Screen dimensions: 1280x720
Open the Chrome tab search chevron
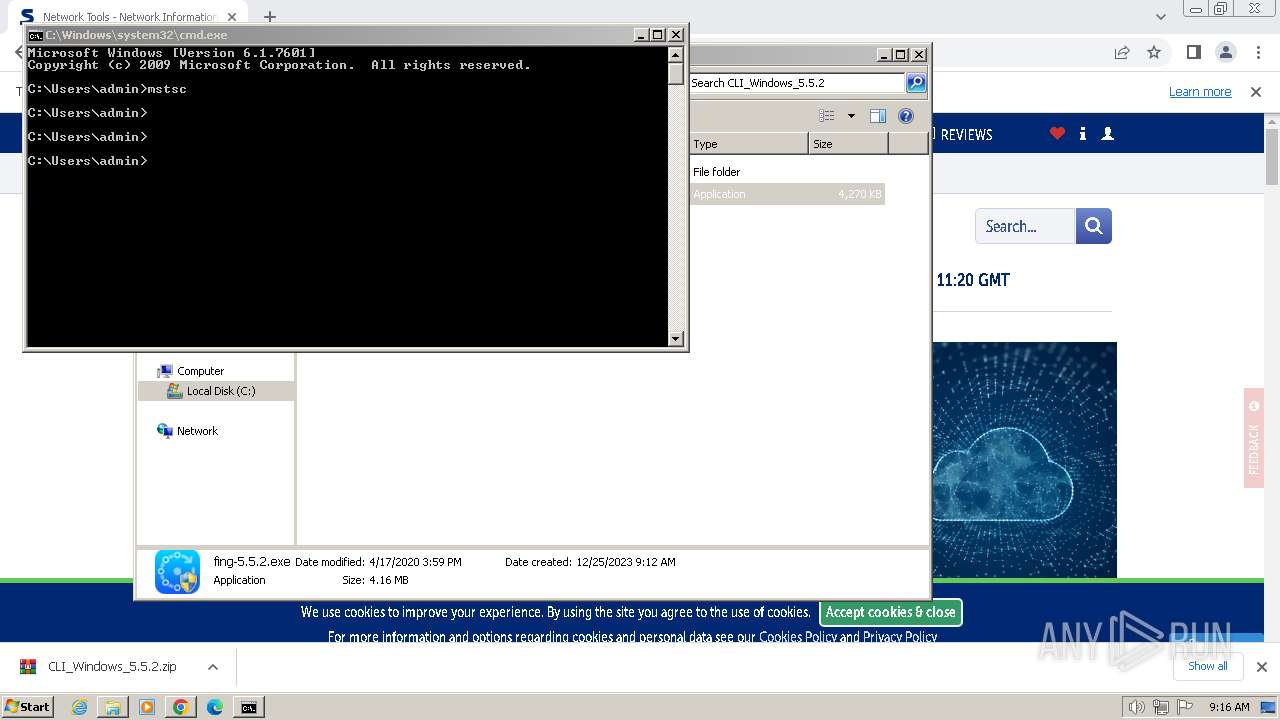[x=1161, y=16]
